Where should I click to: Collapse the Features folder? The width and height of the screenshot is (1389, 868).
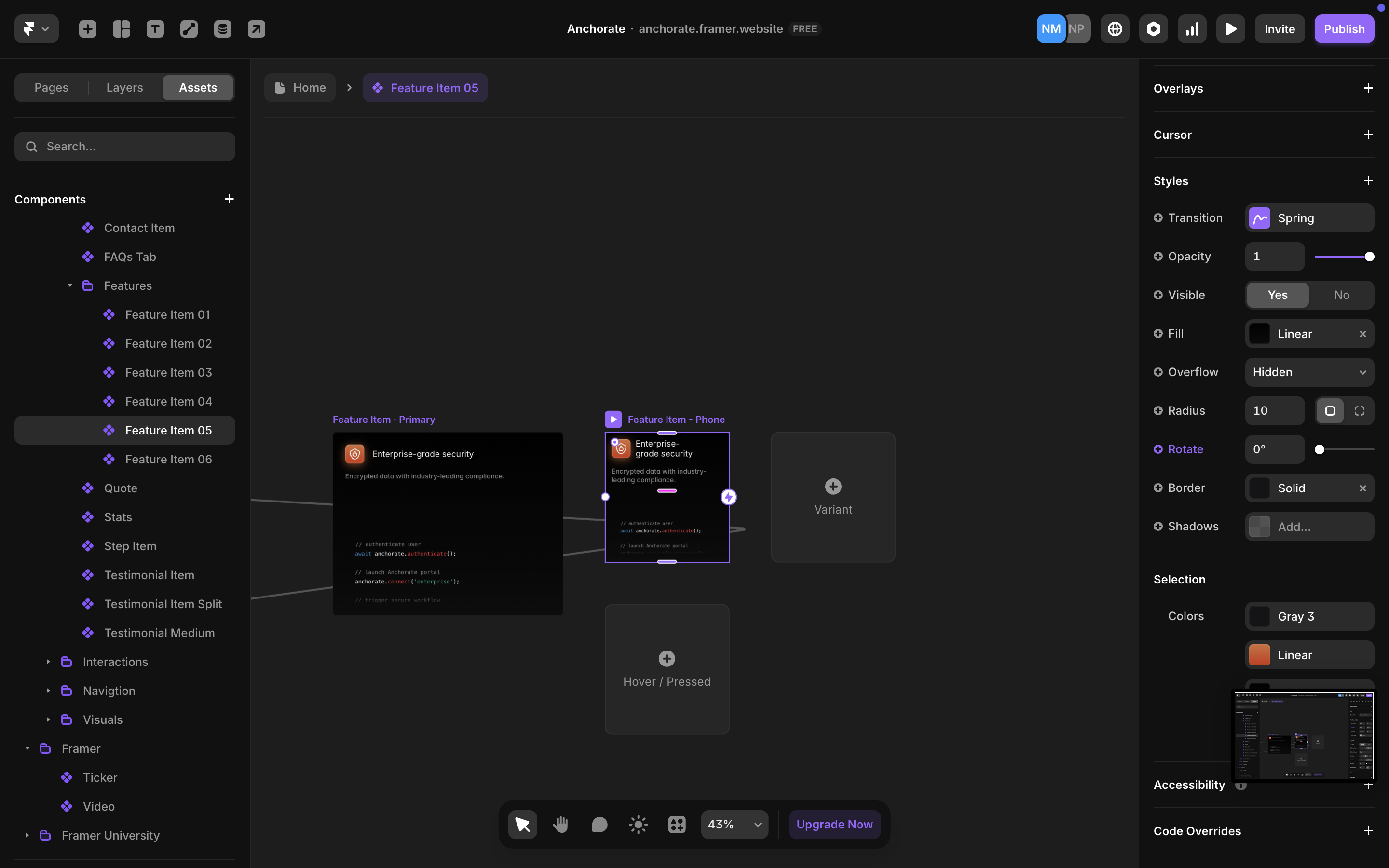[x=69, y=285]
